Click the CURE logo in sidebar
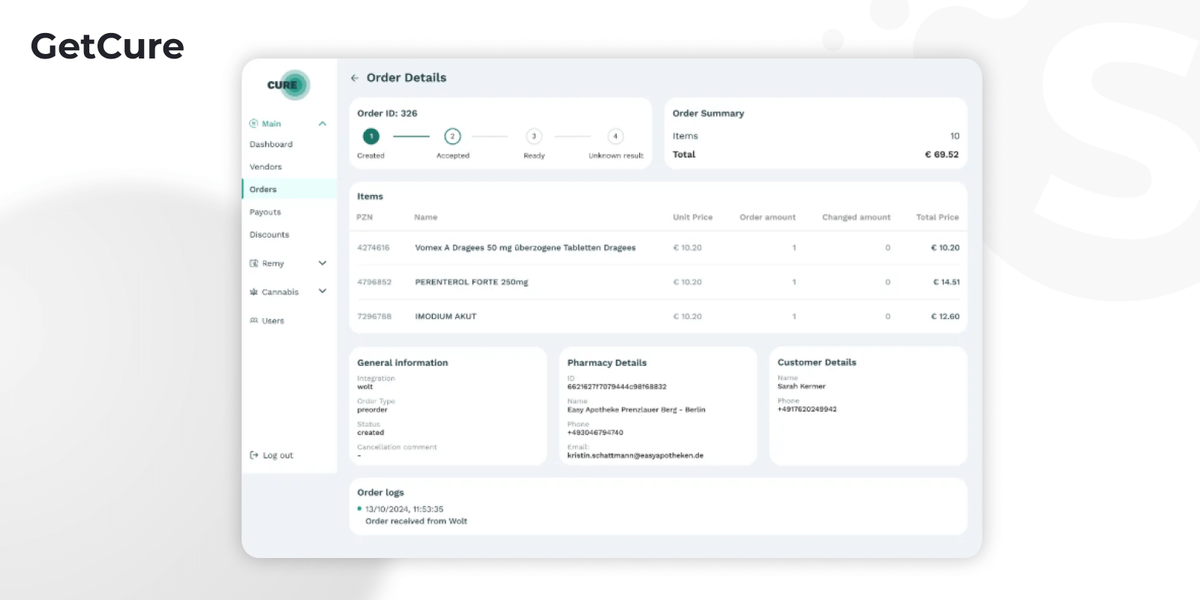 (288, 85)
